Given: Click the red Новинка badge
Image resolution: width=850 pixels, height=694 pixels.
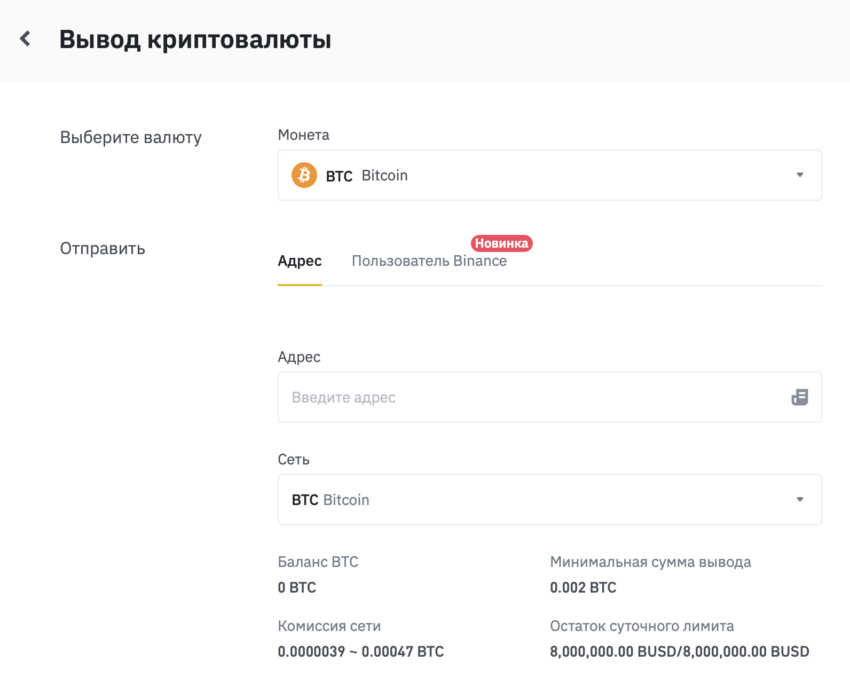Looking at the screenshot, I should (x=501, y=243).
